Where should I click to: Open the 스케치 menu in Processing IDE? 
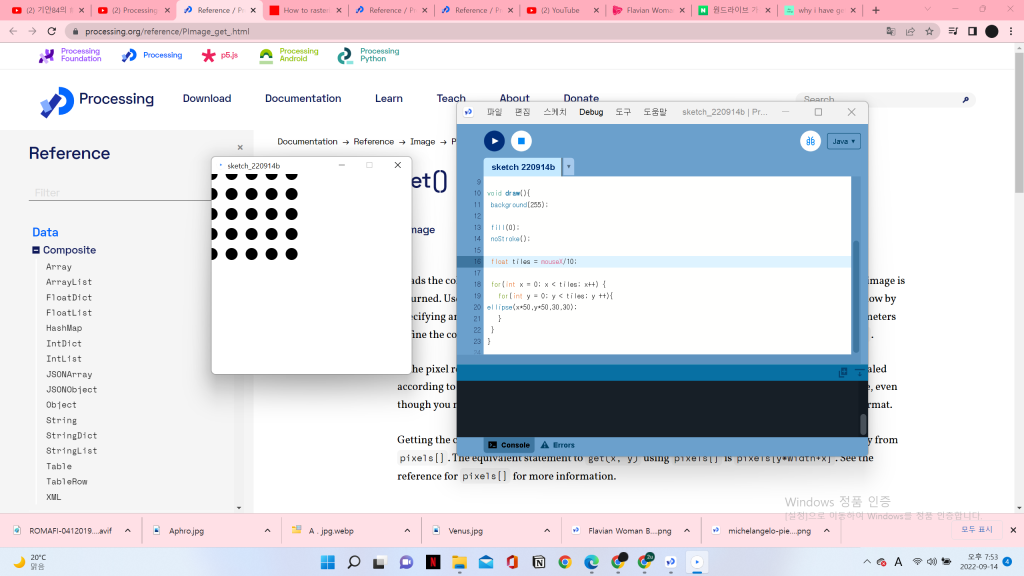pos(554,112)
